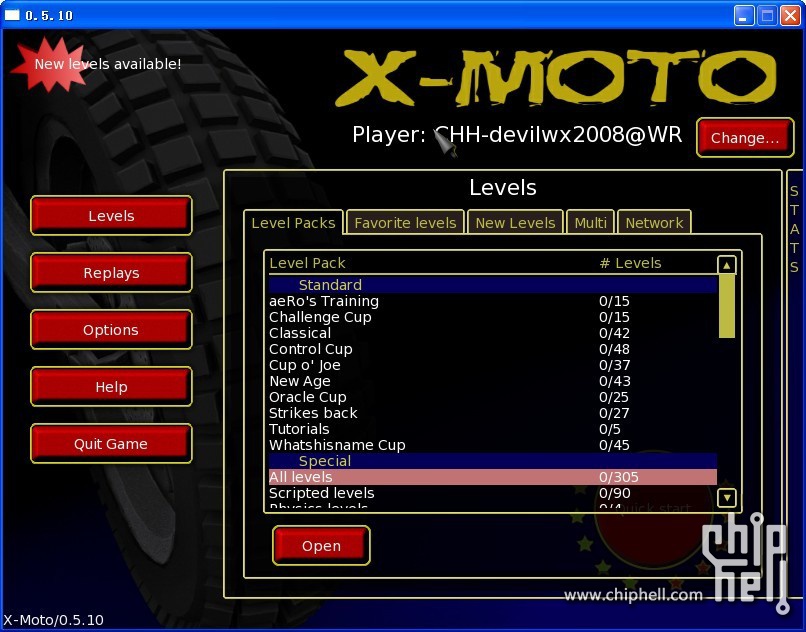Select the Challenge Cup pack

pyautogui.click(x=492, y=317)
